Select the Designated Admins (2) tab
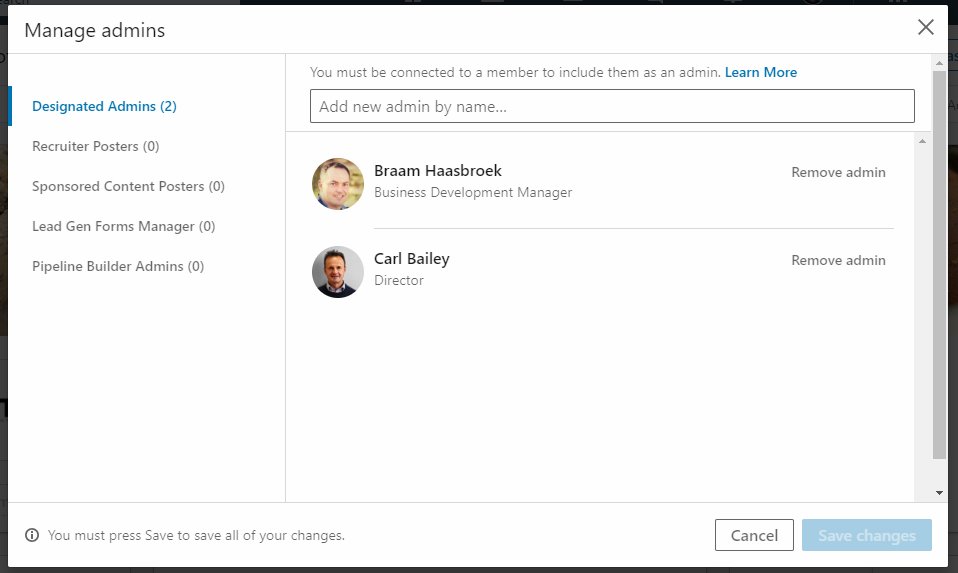This screenshot has width=958, height=573. click(104, 106)
